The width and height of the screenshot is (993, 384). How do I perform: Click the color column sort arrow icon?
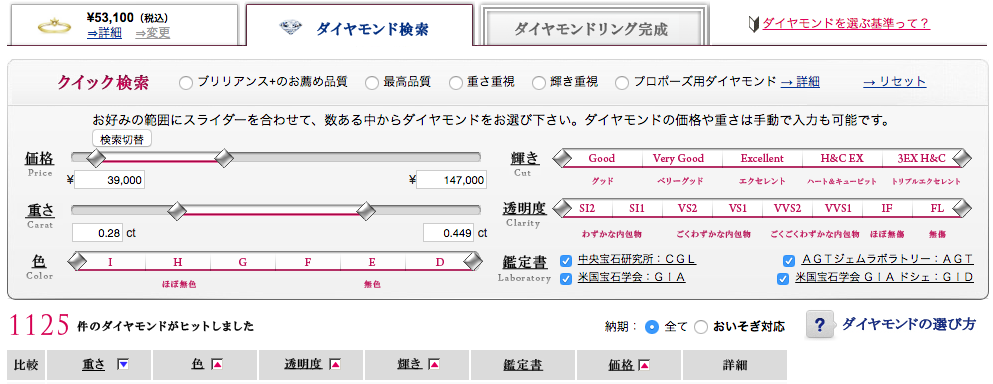(x=218, y=364)
